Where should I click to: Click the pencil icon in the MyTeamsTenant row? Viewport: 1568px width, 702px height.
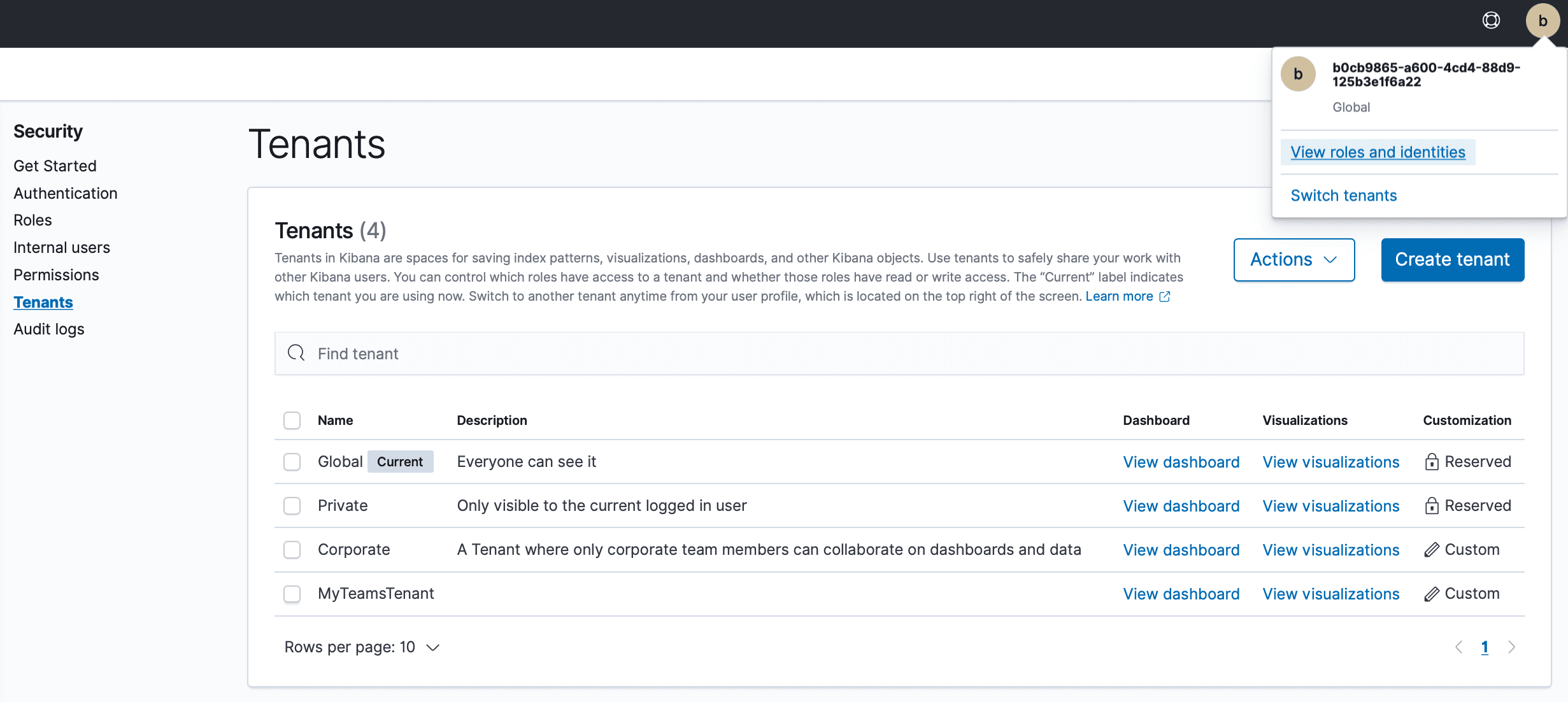click(1432, 594)
